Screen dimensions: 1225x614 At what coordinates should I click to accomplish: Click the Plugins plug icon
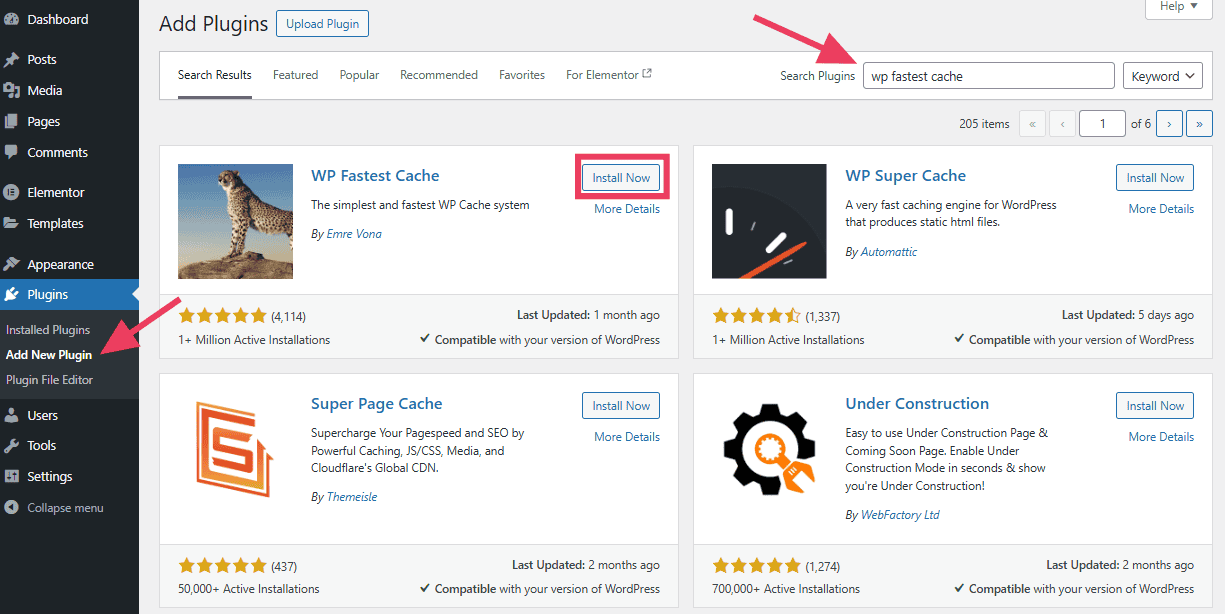coord(14,294)
